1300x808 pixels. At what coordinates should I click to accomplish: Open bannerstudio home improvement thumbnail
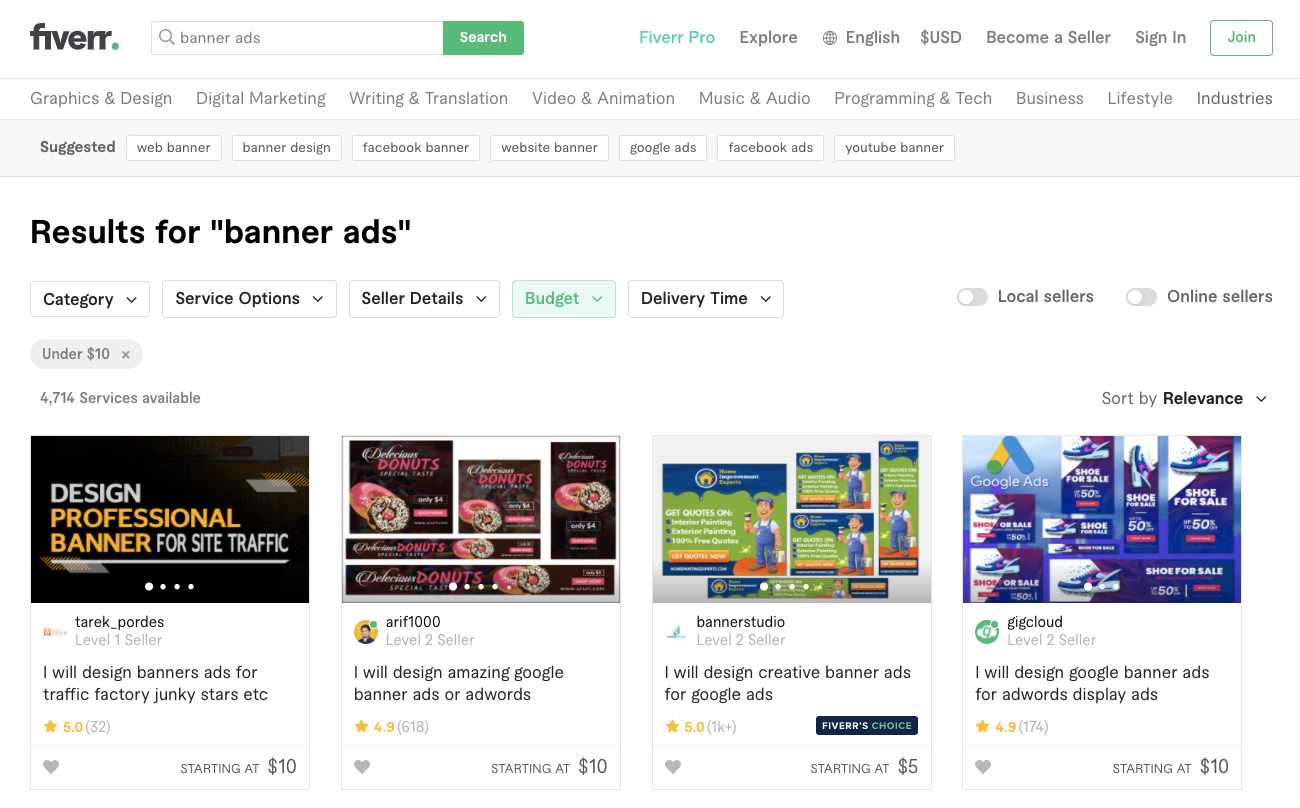pyautogui.click(x=792, y=519)
